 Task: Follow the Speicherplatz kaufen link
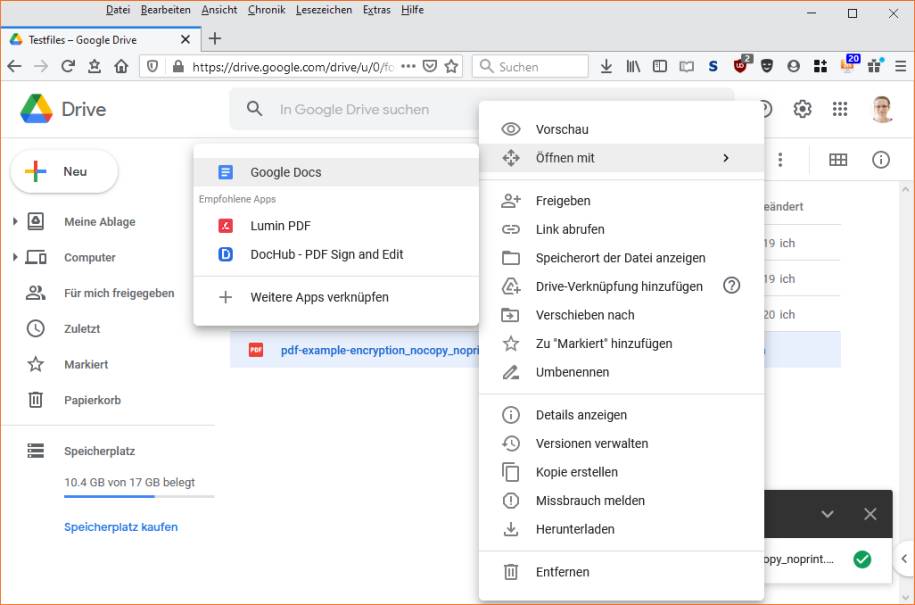[121, 527]
